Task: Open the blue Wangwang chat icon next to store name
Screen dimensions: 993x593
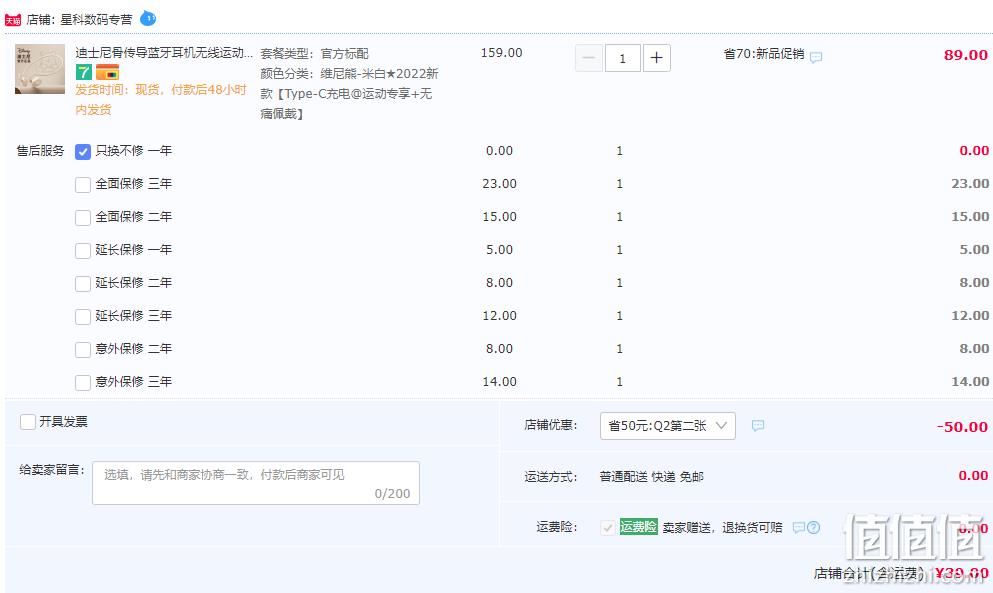Action: click(x=148, y=18)
